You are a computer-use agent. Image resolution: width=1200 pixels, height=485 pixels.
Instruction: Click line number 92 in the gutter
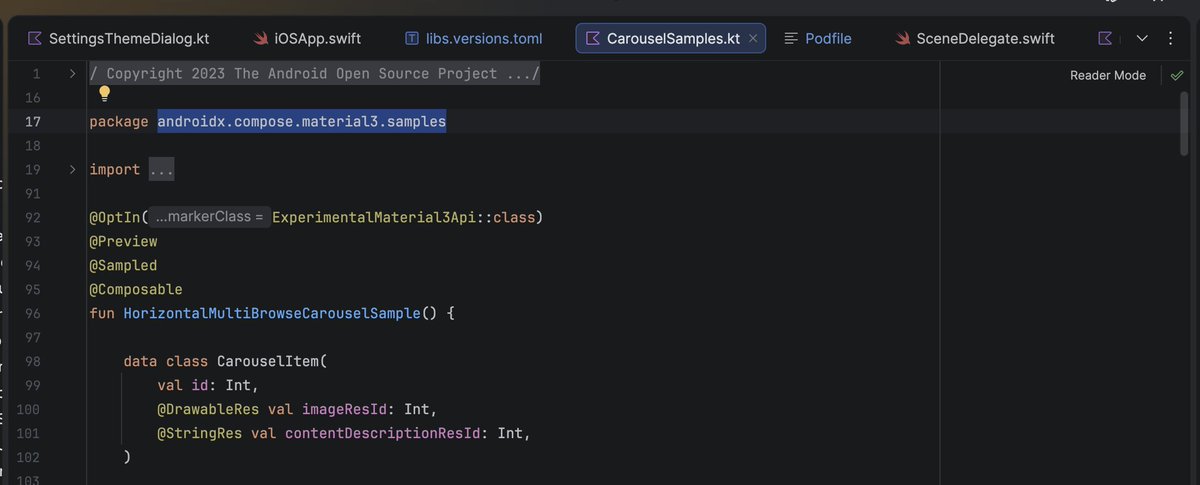33,217
